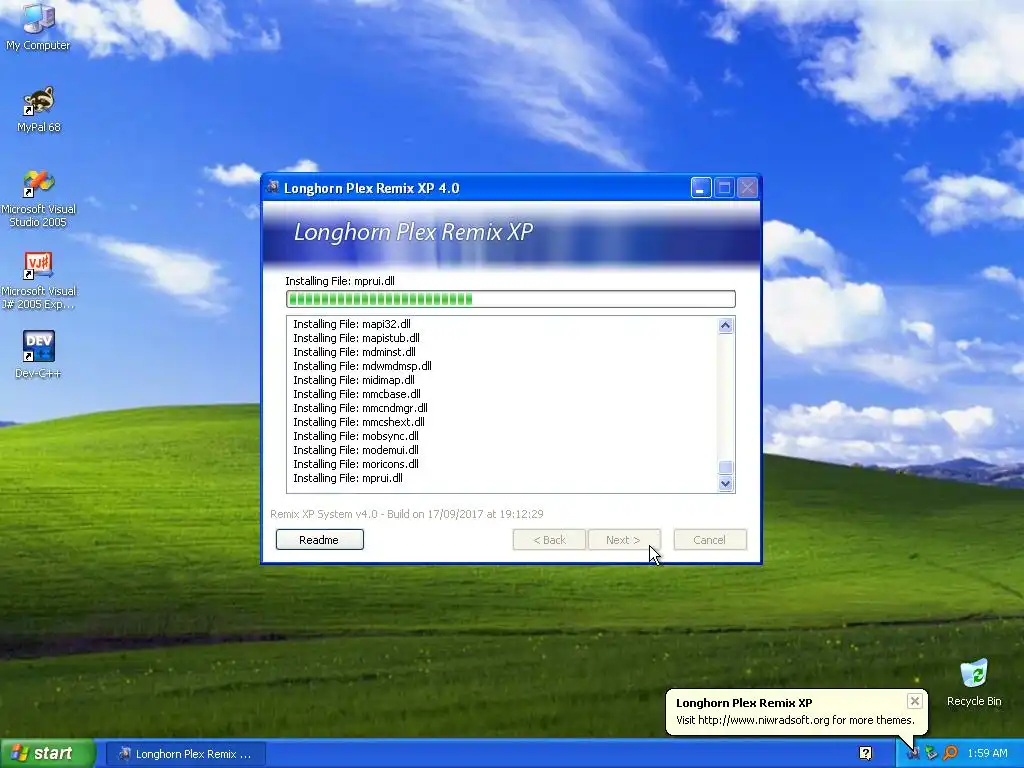Click the log list scroll-down arrow
Screen dimensions: 1024x768
(726, 484)
